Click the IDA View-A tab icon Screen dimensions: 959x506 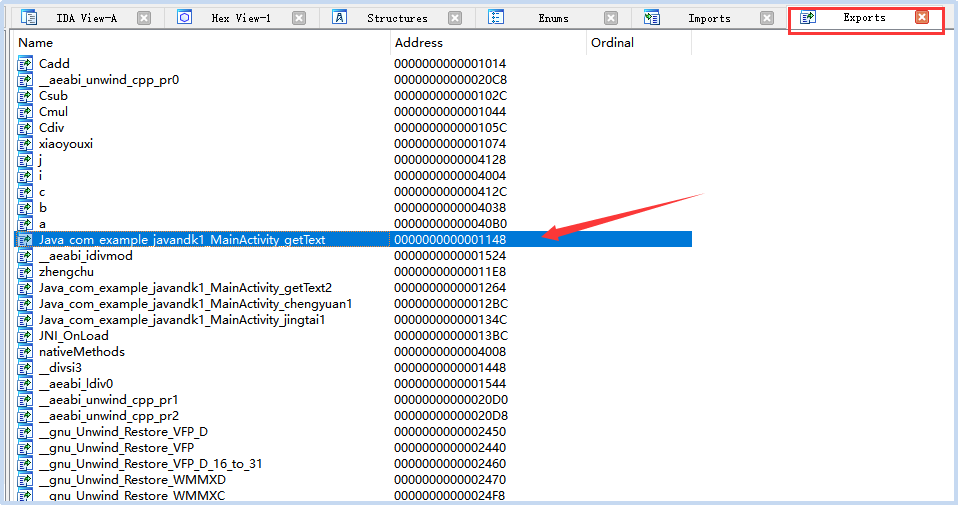point(29,18)
